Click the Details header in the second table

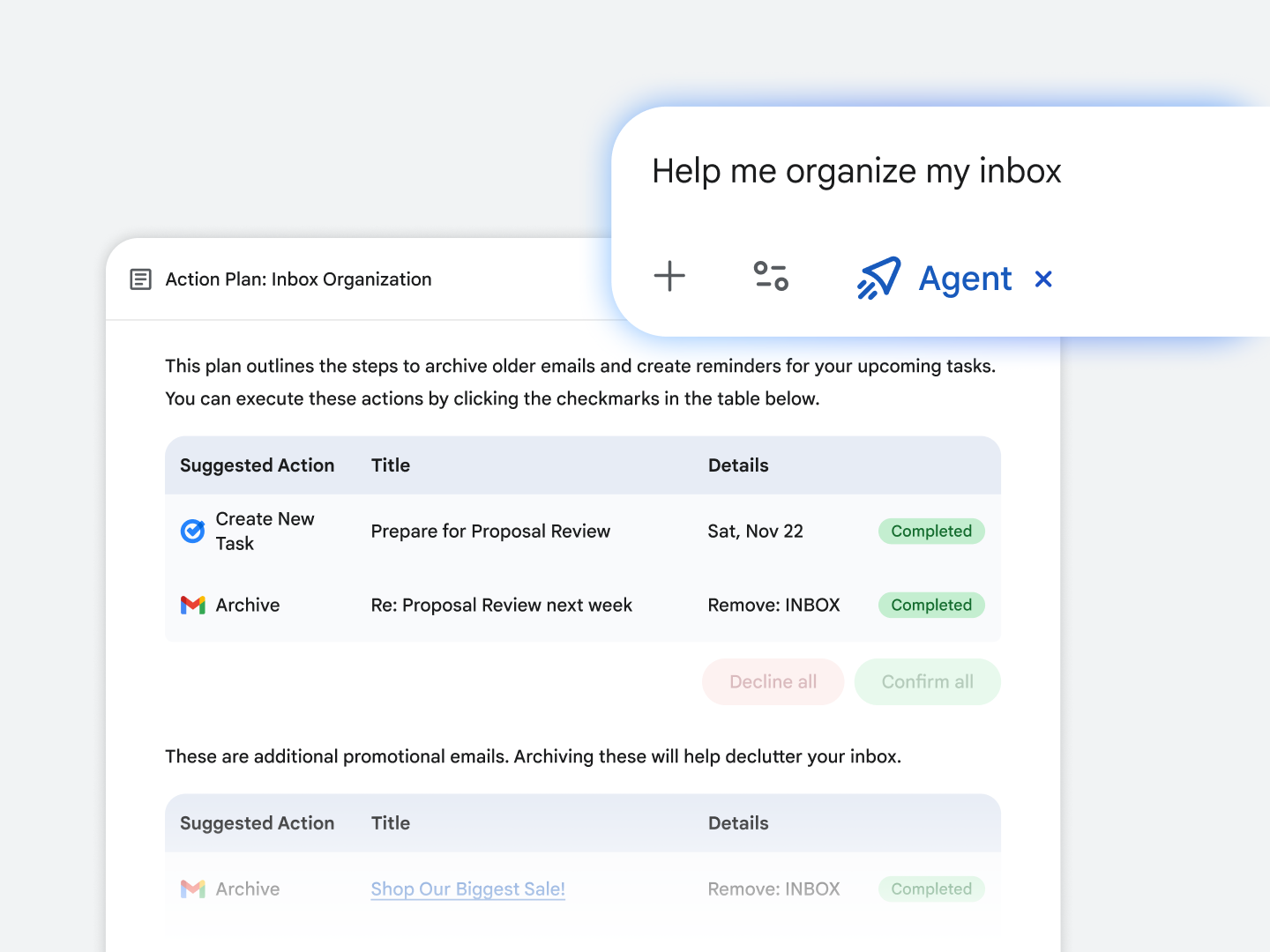pyautogui.click(x=738, y=823)
